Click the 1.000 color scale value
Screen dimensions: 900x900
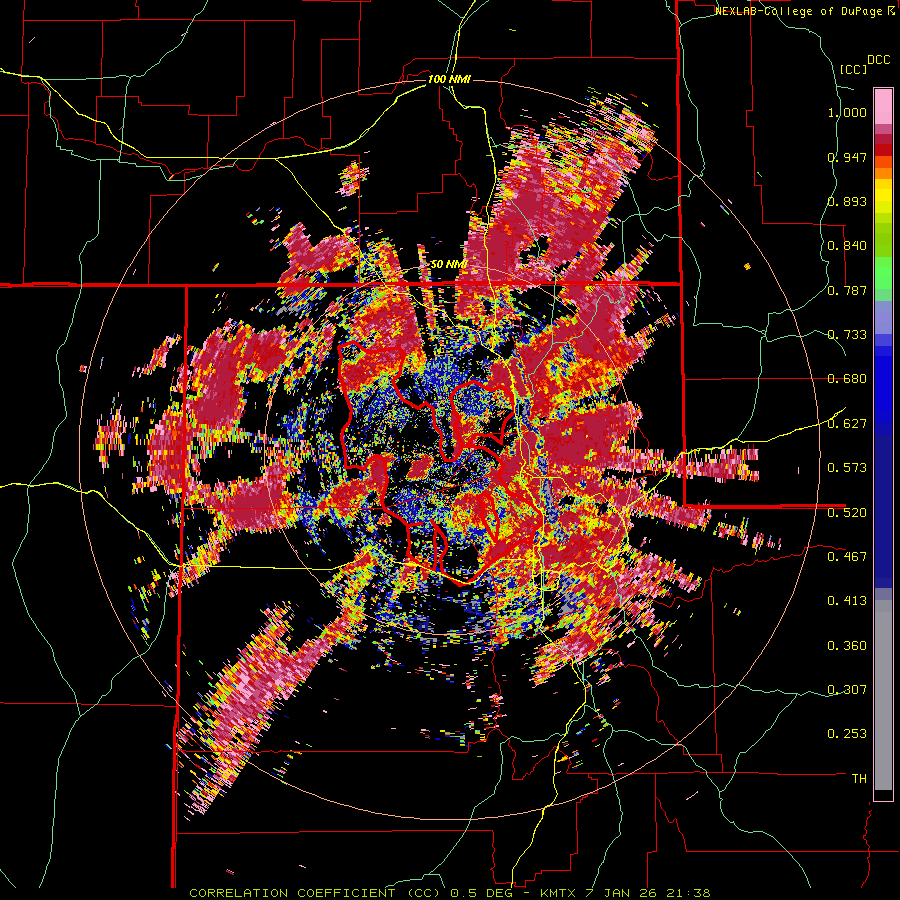847,112
